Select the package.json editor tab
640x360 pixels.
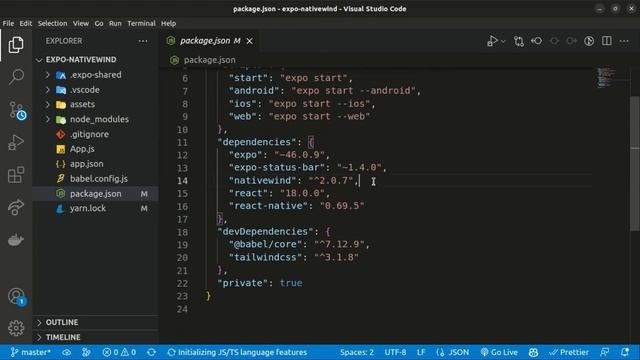(x=209, y=41)
